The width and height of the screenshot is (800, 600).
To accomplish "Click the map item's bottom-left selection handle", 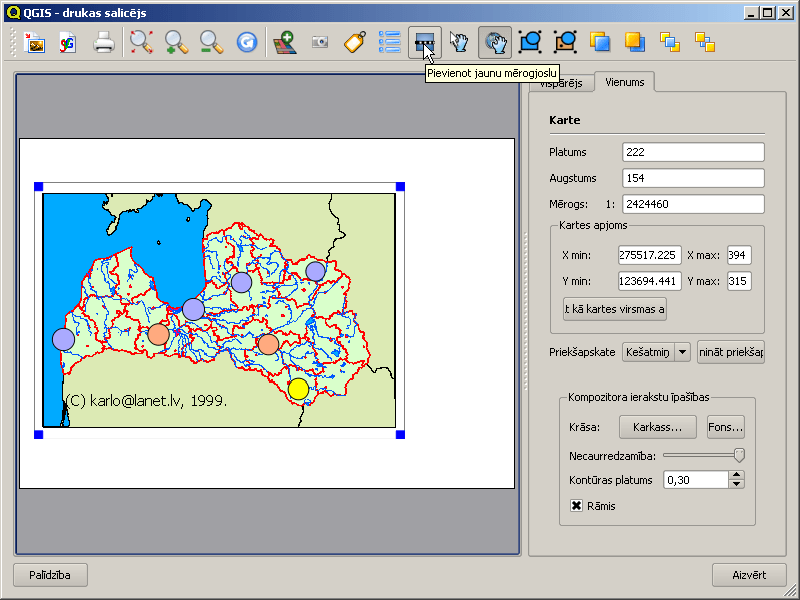I will coord(38,435).
